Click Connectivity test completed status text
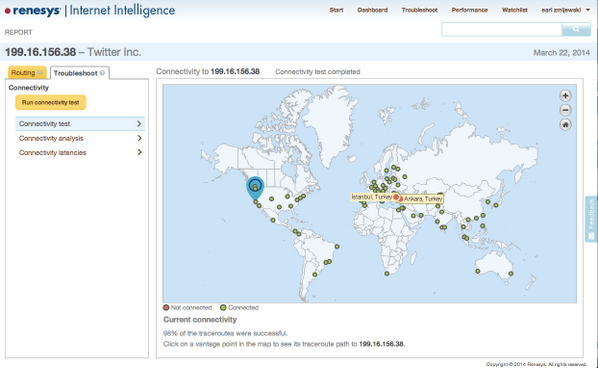The width and height of the screenshot is (598, 368). (x=318, y=72)
